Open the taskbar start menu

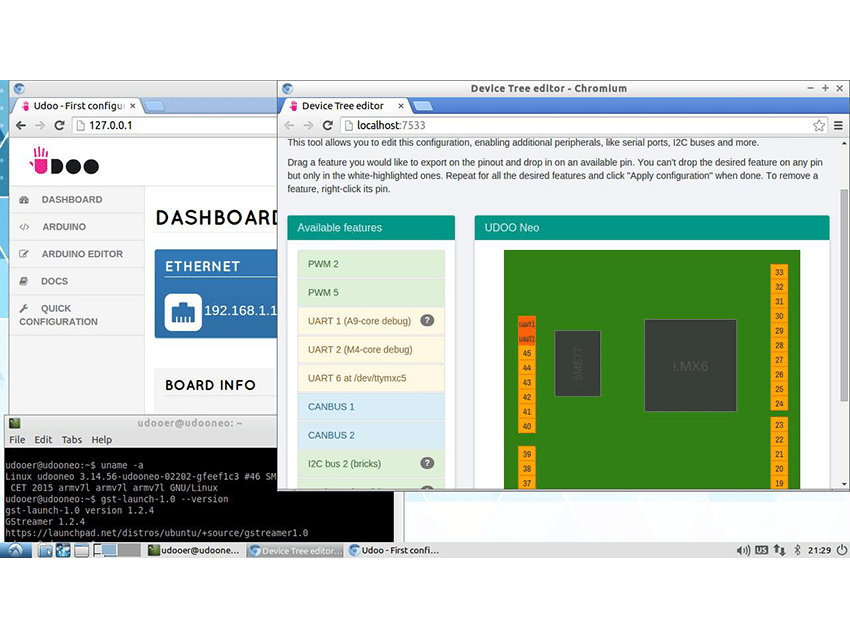(x=16, y=550)
